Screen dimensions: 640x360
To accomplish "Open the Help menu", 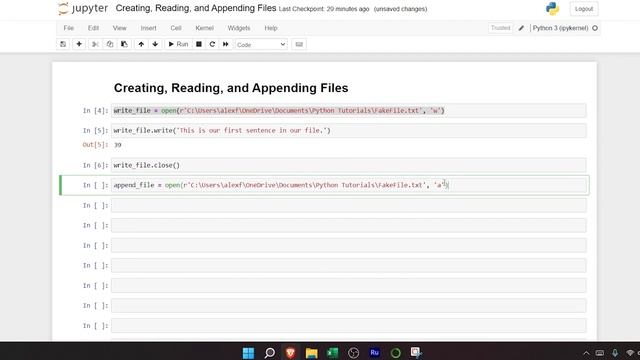I will [x=271, y=28].
